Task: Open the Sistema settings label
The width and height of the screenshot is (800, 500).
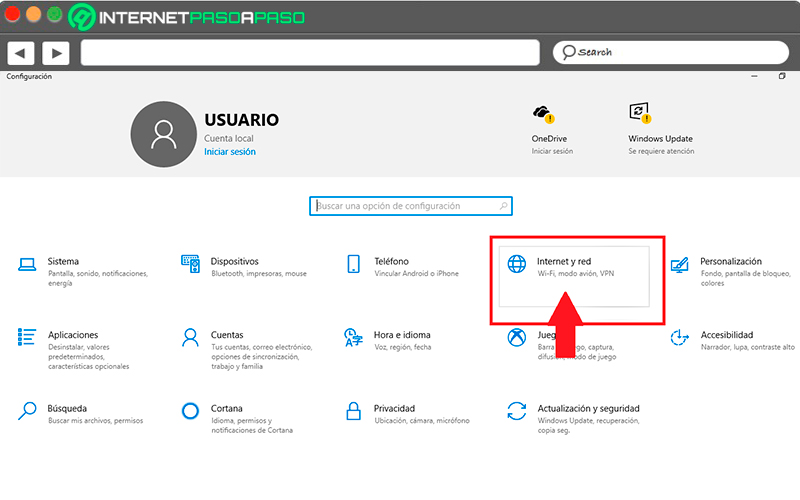Action: [x=63, y=261]
